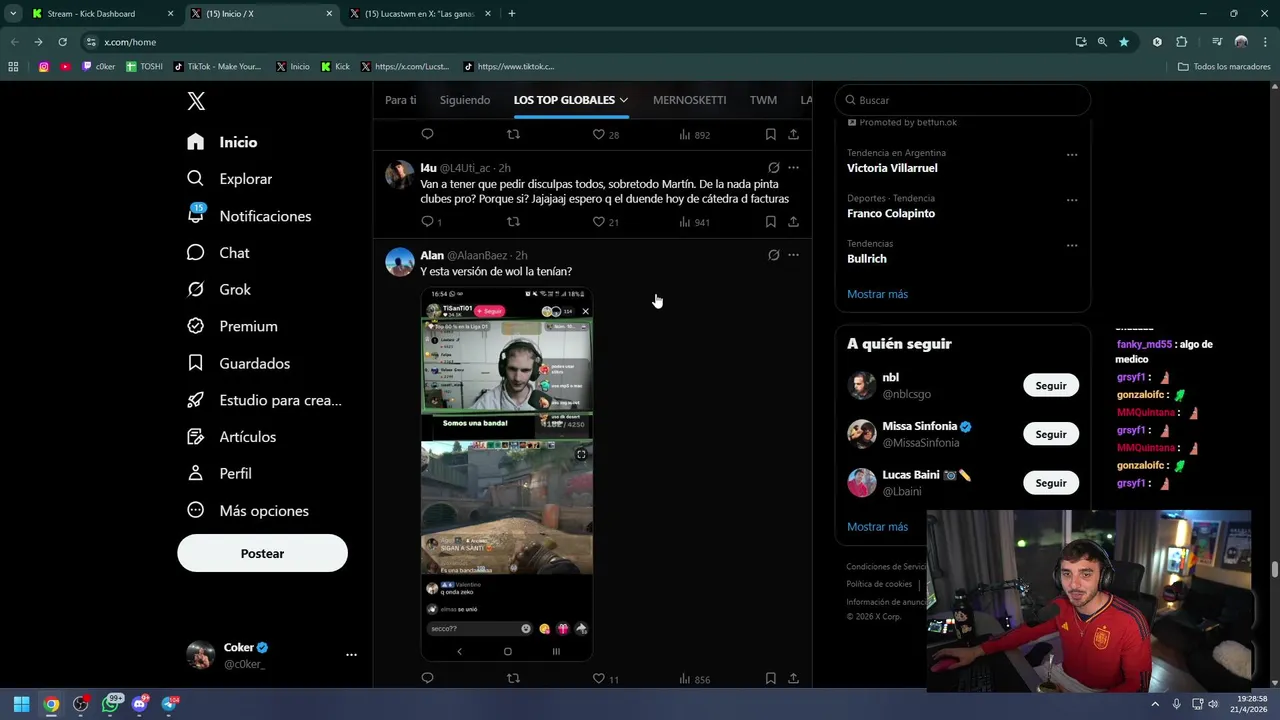Open Estudio para creadores
Screen dimensions: 1280x720
tap(264, 400)
